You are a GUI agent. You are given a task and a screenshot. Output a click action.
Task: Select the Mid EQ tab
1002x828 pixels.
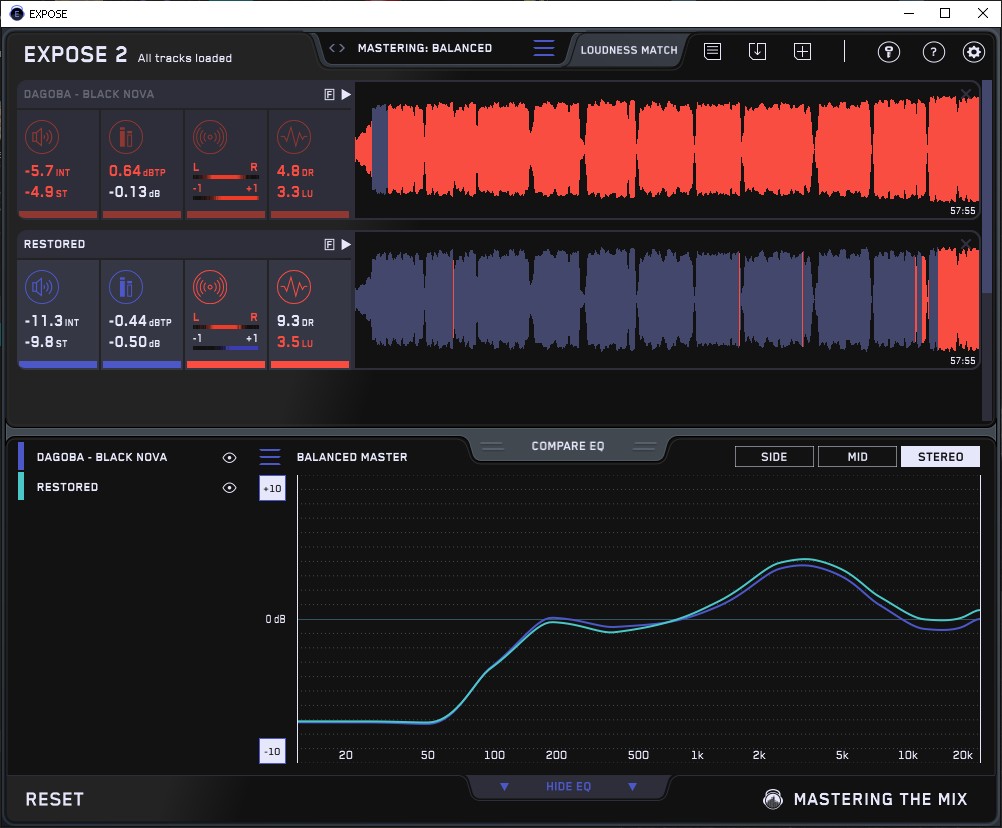click(x=857, y=457)
